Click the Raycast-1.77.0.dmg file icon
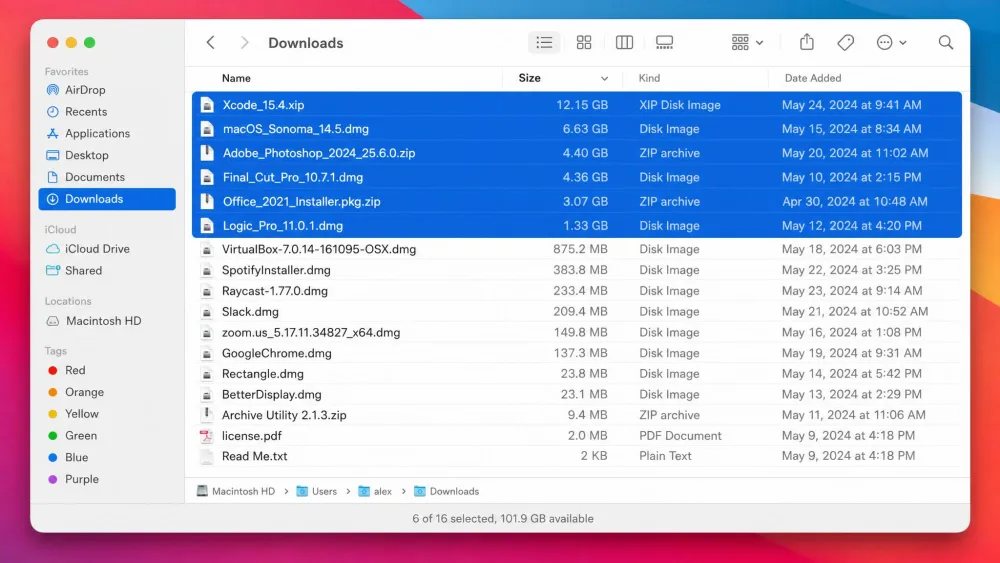1000x563 pixels. [207, 291]
